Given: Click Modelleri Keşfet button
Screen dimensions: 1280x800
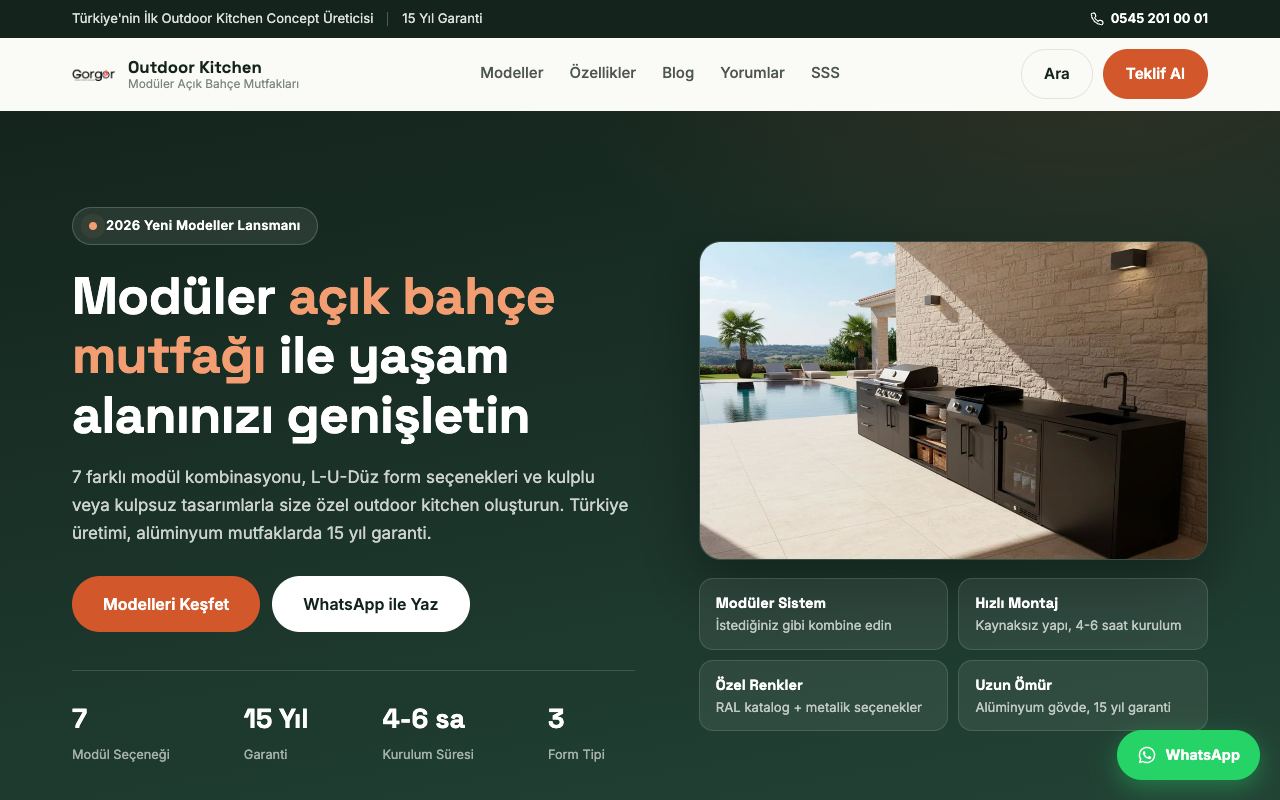Looking at the screenshot, I should pyautogui.click(x=166, y=604).
